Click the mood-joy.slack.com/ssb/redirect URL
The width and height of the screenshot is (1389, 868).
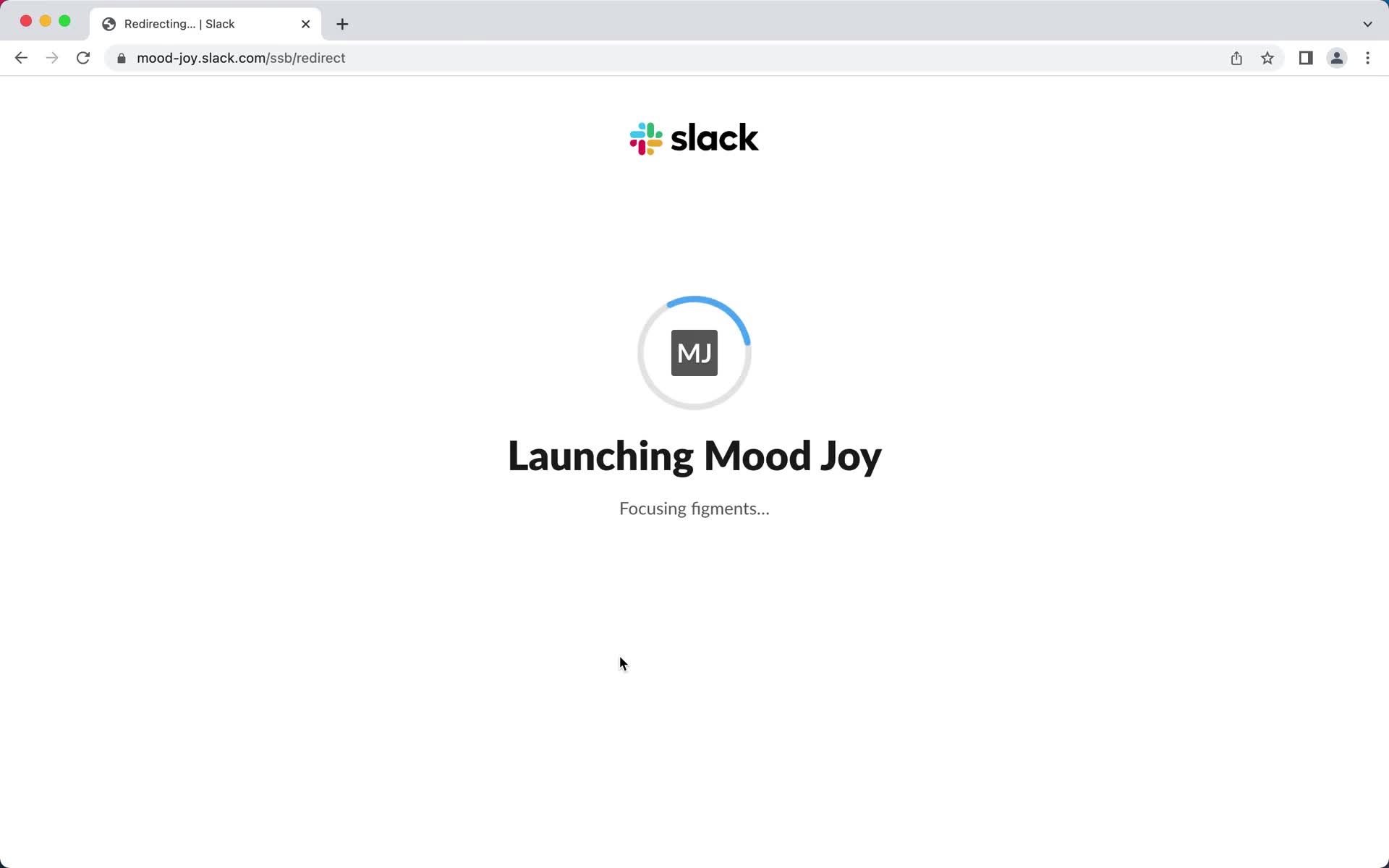tap(241, 57)
